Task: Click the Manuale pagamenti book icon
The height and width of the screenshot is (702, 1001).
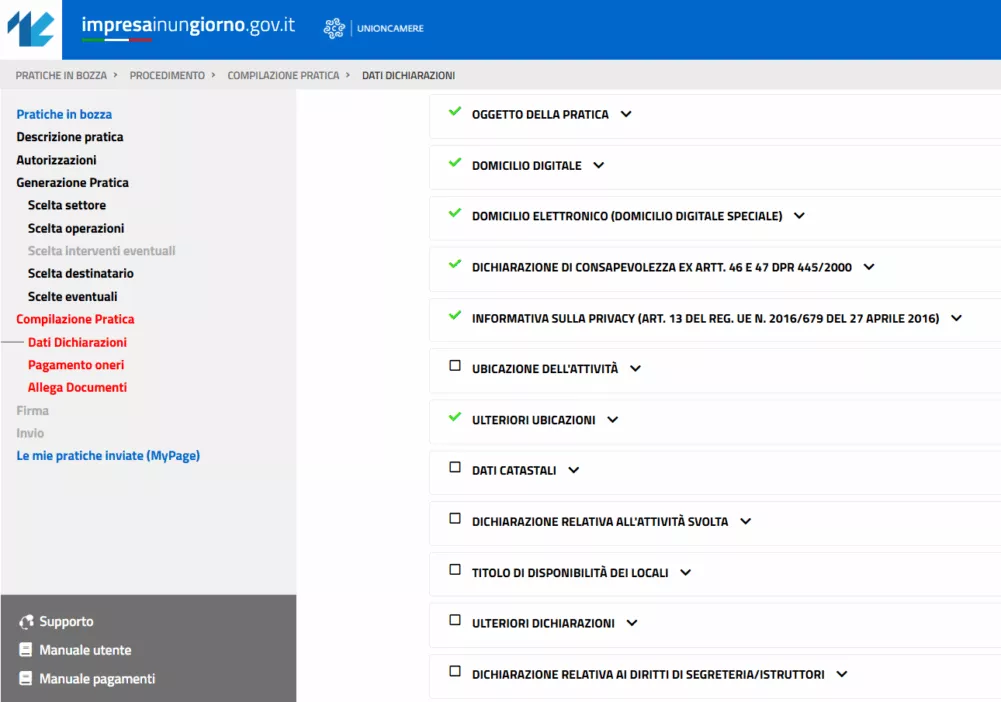Action: coord(26,679)
